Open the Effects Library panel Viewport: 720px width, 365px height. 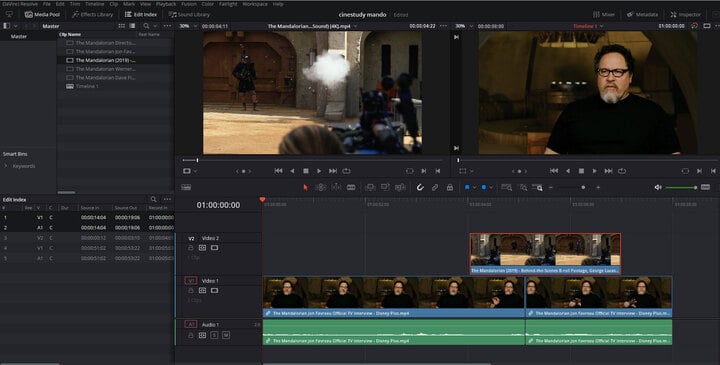click(93, 14)
